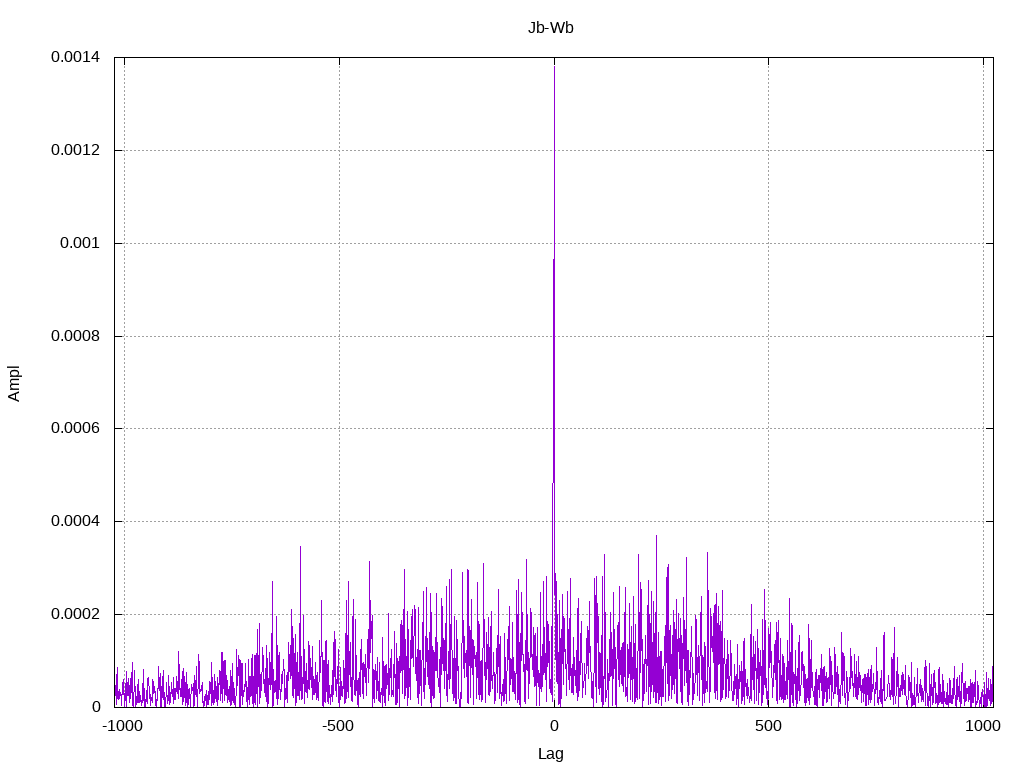Viewport: 1024px width, 768px height.
Task: Click the 'Lag' x-axis label
Action: [551, 754]
